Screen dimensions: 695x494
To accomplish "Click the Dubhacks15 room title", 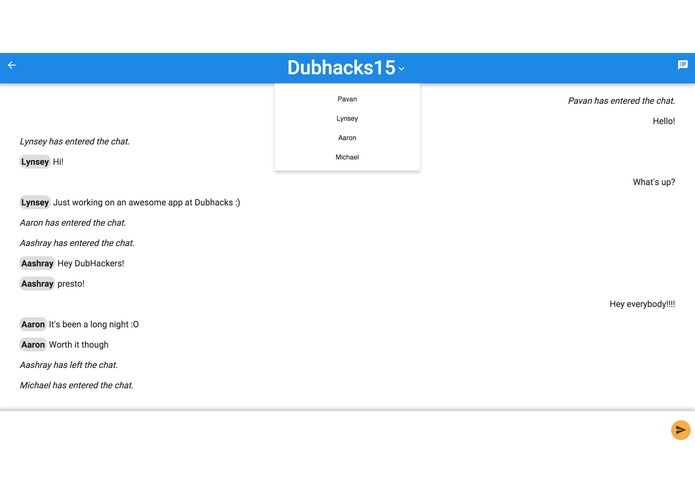I will (x=341, y=68).
